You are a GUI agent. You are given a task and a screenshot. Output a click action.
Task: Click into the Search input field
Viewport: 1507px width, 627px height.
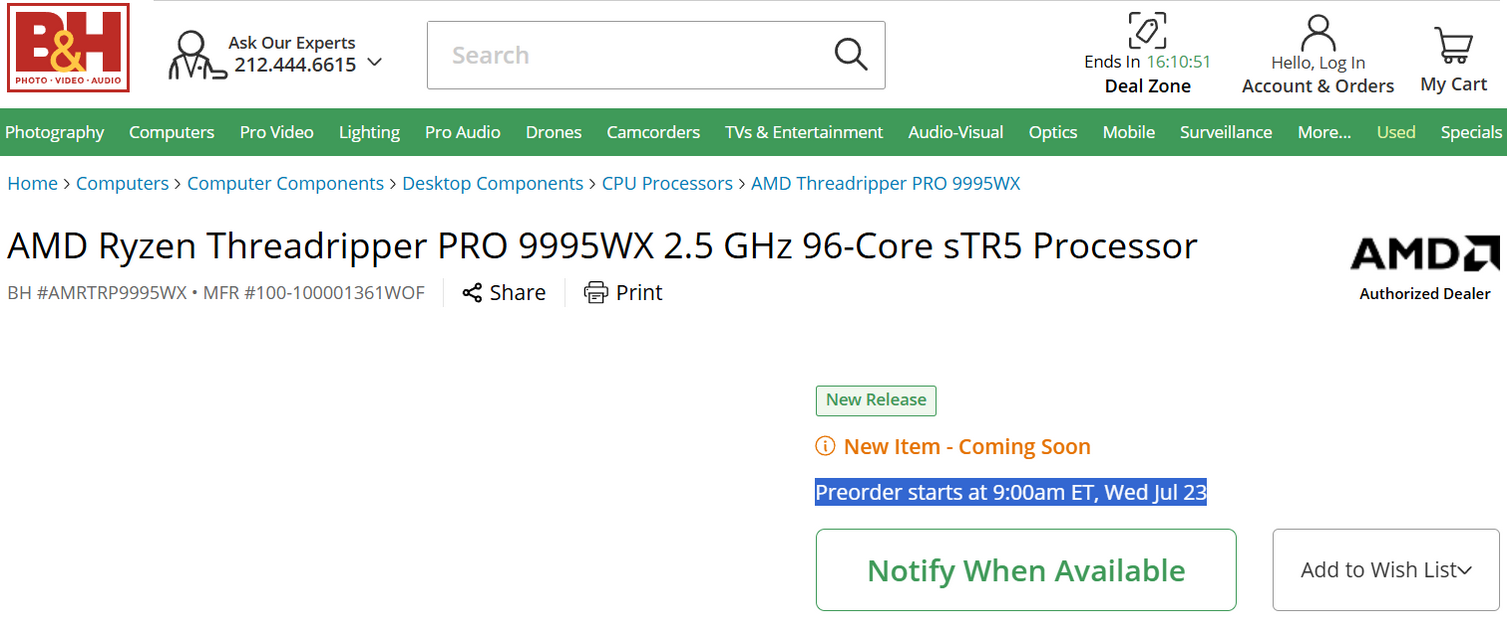(630, 55)
